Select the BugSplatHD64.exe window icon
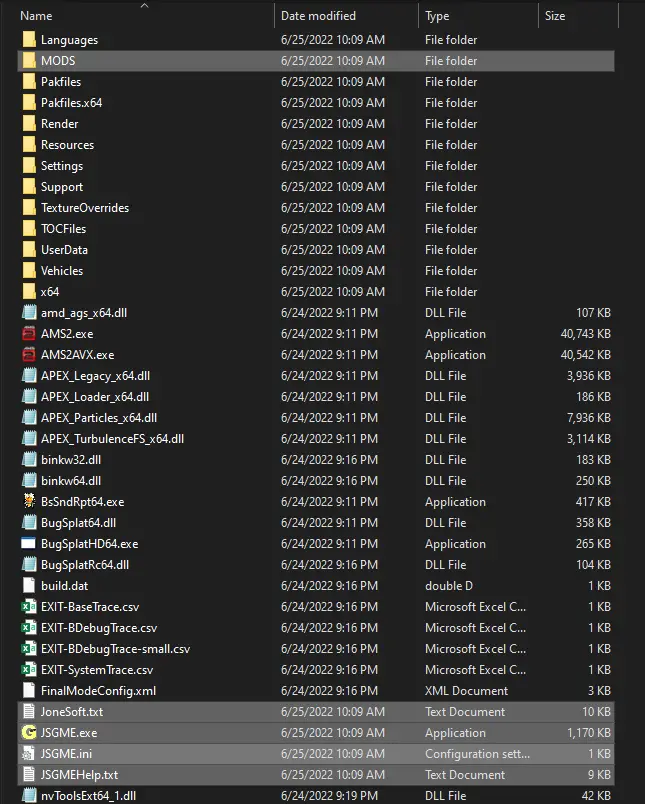Image resolution: width=645 pixels, height=804 pixels. point(28,544)
